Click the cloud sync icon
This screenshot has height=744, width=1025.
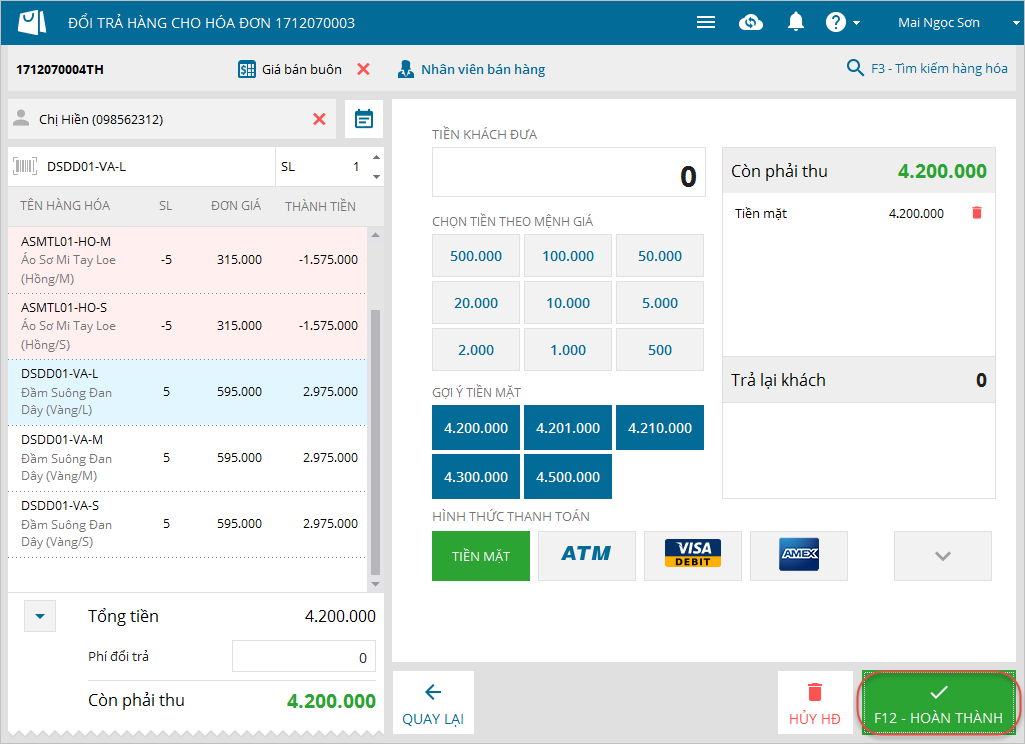coord(750,23)
